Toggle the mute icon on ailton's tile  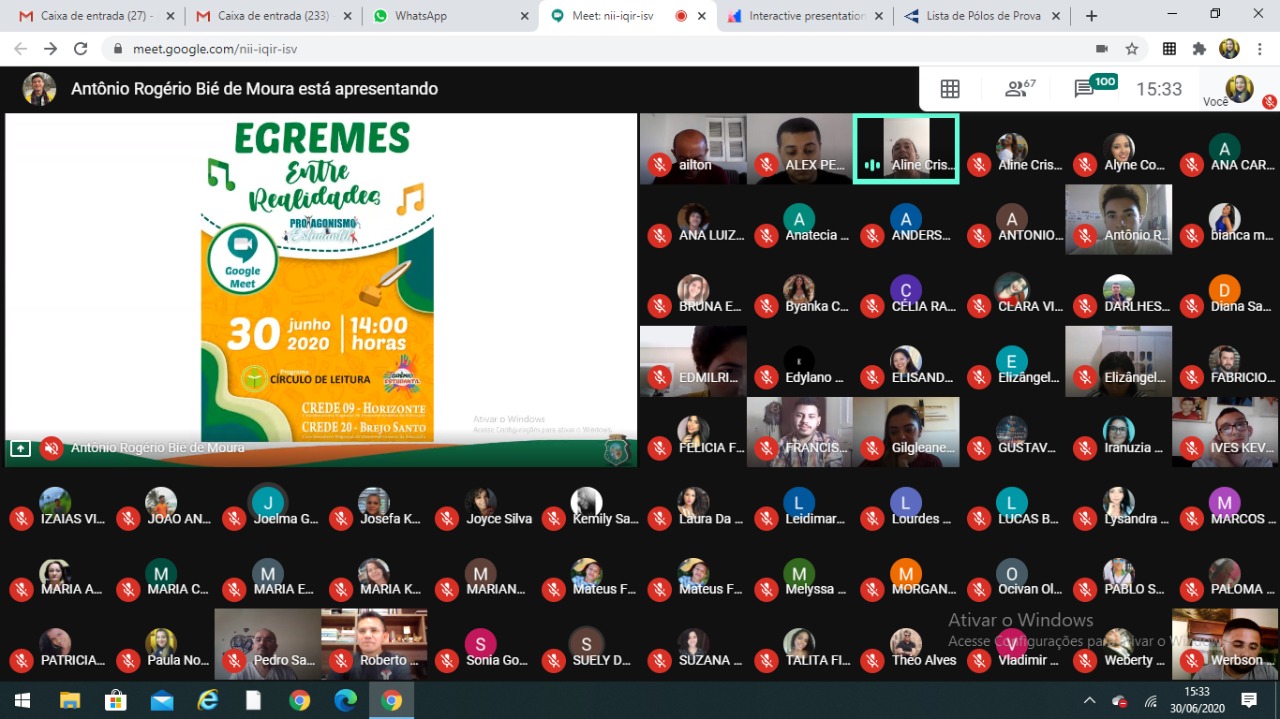pos(659,165)
